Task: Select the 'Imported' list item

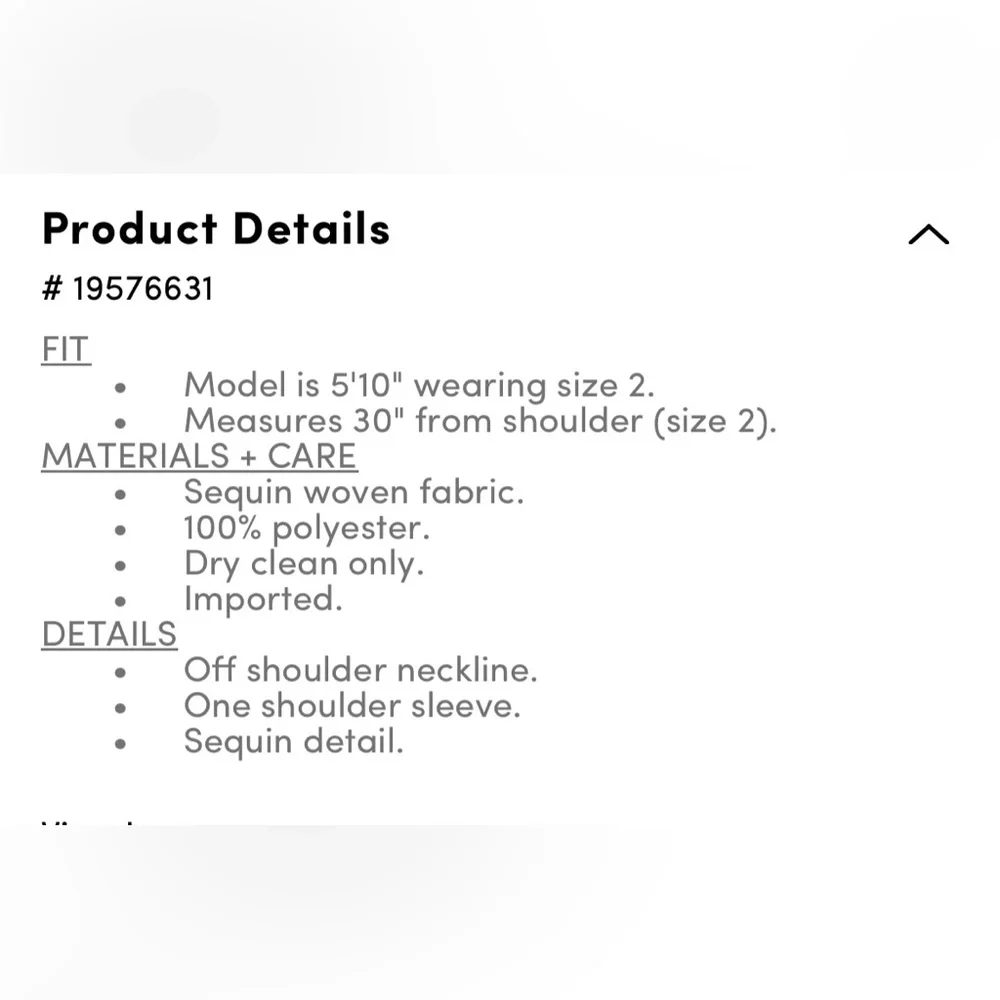Action: (263, 598)
